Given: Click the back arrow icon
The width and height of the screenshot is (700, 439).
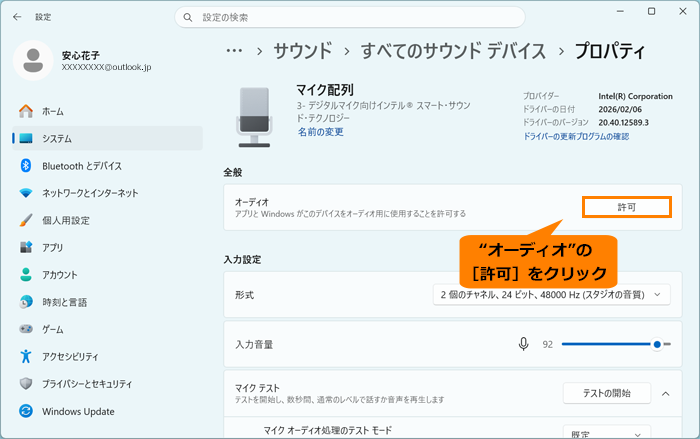Looking at the screenshot, I should (x=17, y=17).
